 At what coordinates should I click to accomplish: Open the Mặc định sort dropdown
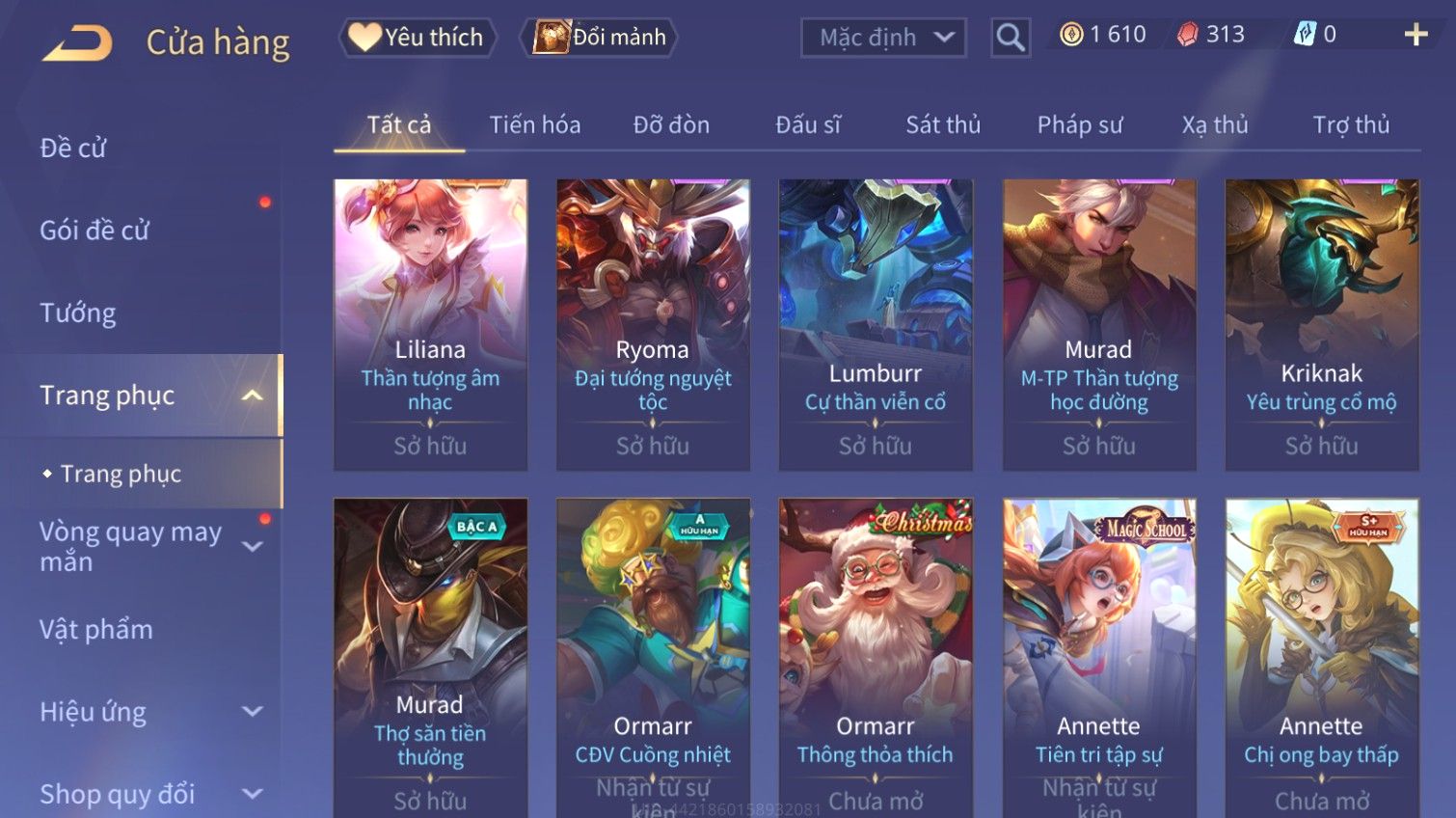pyautogui.click(x=883, y=38)
